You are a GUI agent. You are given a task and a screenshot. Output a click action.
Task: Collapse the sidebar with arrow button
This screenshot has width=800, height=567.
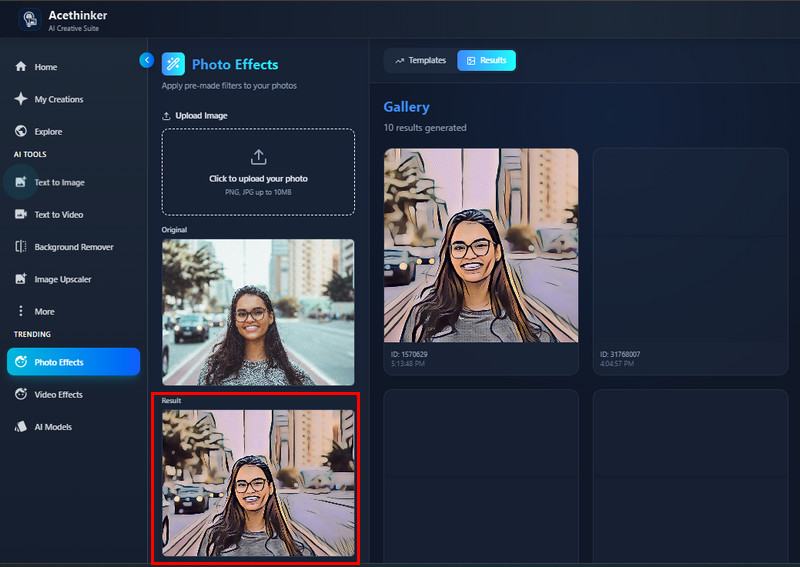pyautogui.click(x=146, y=60)
